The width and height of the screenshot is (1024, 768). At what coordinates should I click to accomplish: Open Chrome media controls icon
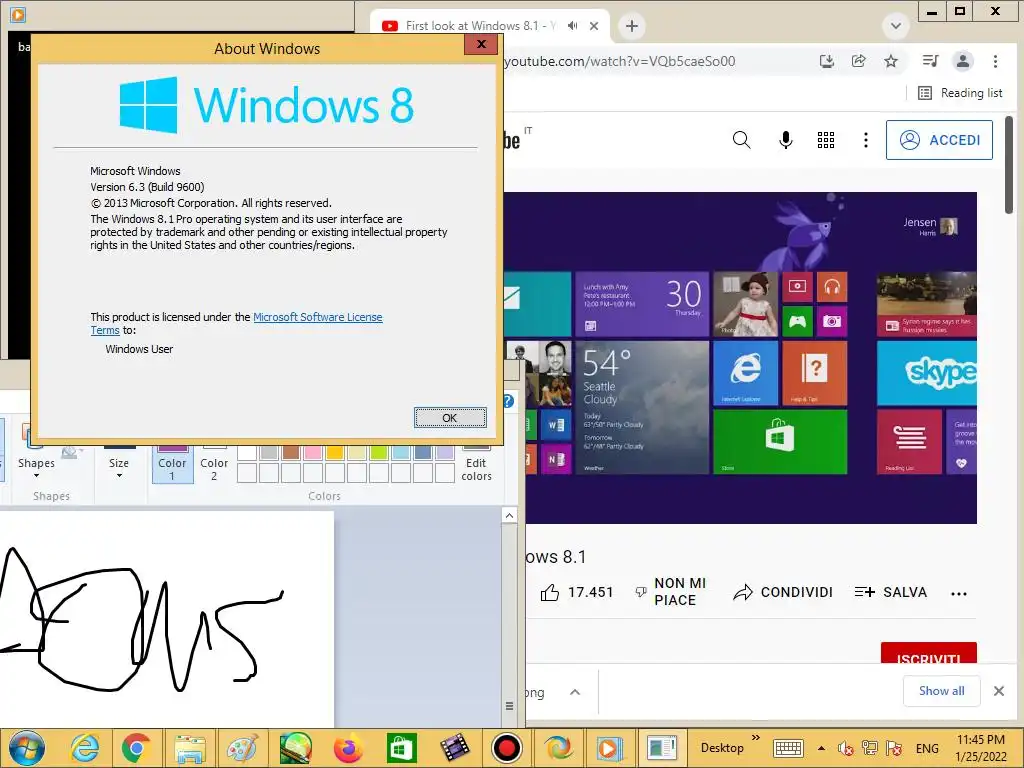(x=930, y=61)
